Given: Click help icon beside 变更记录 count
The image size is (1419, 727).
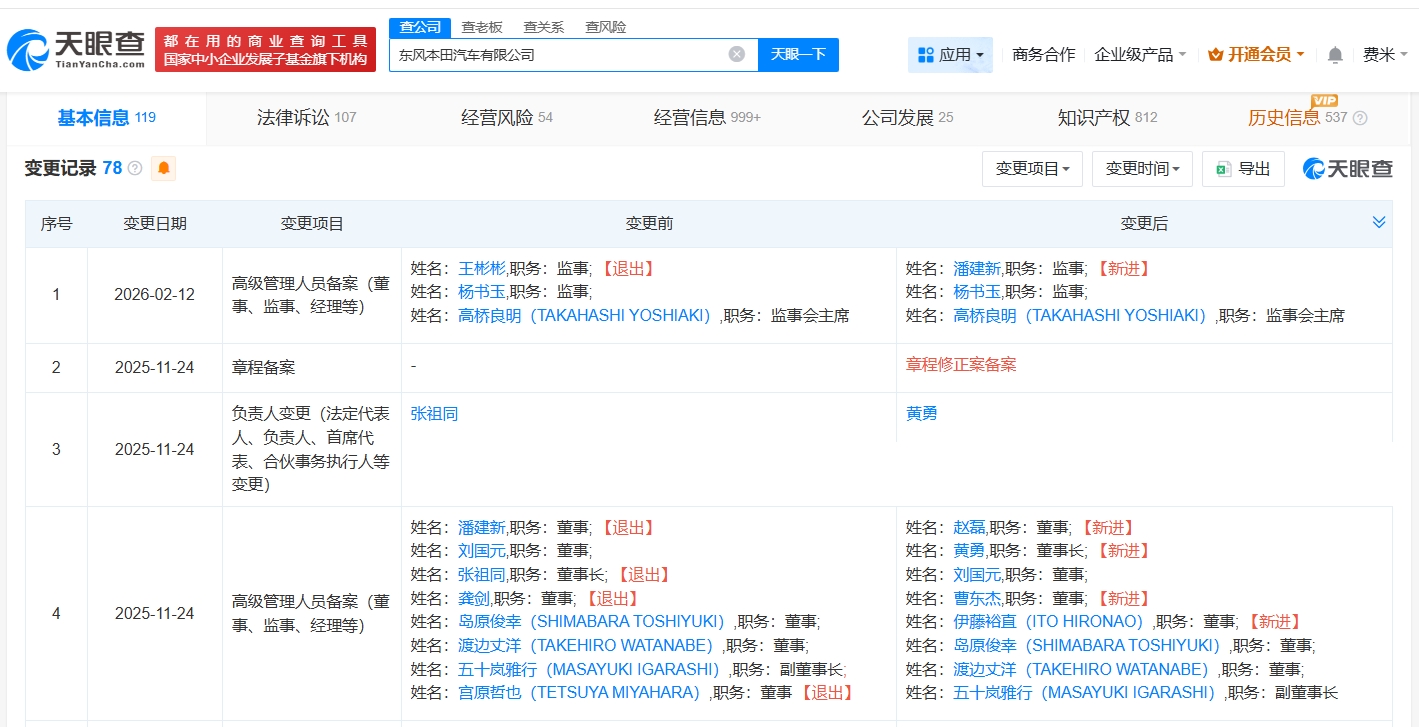Looking at the screenshot, I should click(135, 168).
